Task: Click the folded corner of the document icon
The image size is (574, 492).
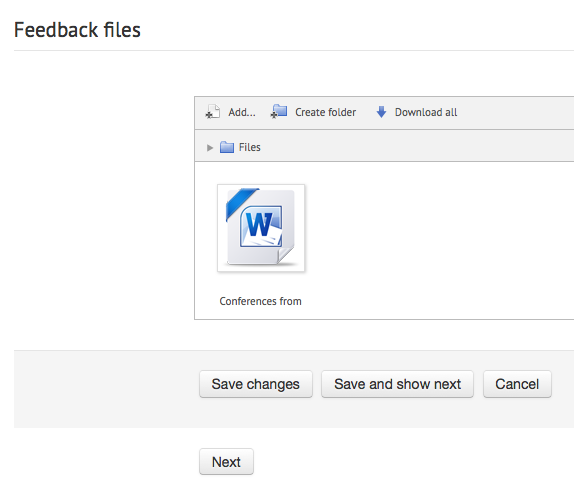Action: point(286,255)
